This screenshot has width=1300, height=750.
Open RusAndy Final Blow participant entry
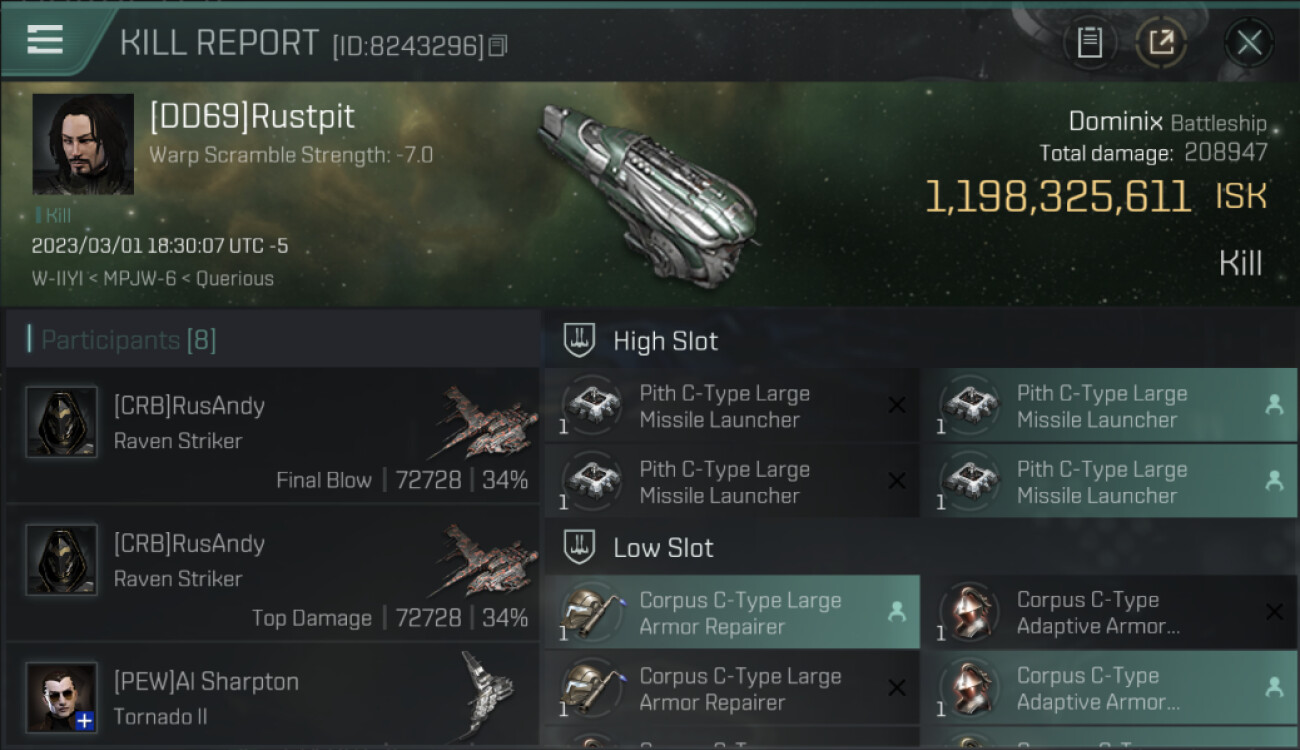[272, 435]
